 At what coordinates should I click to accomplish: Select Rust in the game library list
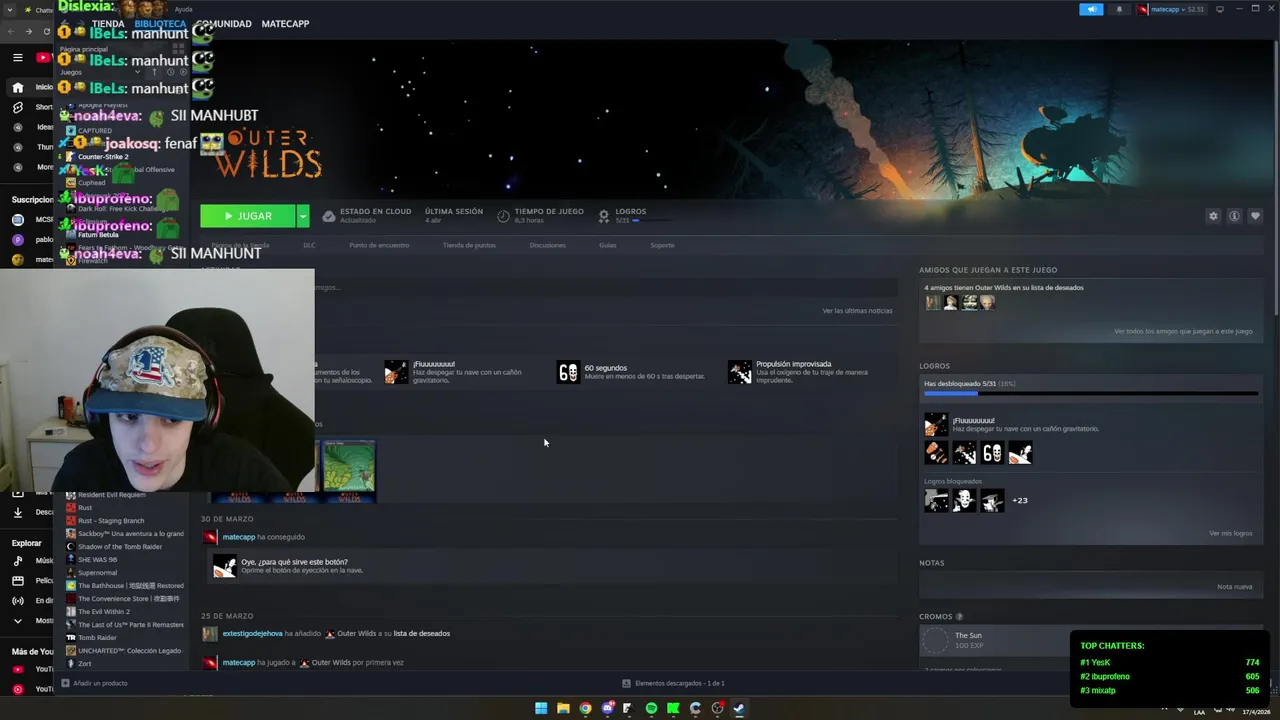point(85,508)
